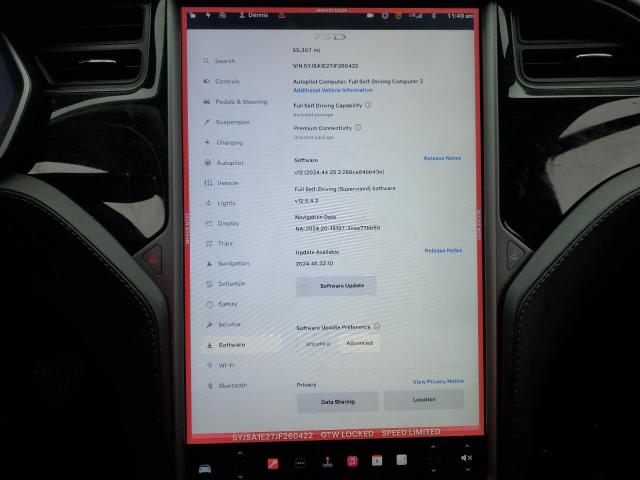
Task: Select the Schedule menu item
Action: [226, 284]
